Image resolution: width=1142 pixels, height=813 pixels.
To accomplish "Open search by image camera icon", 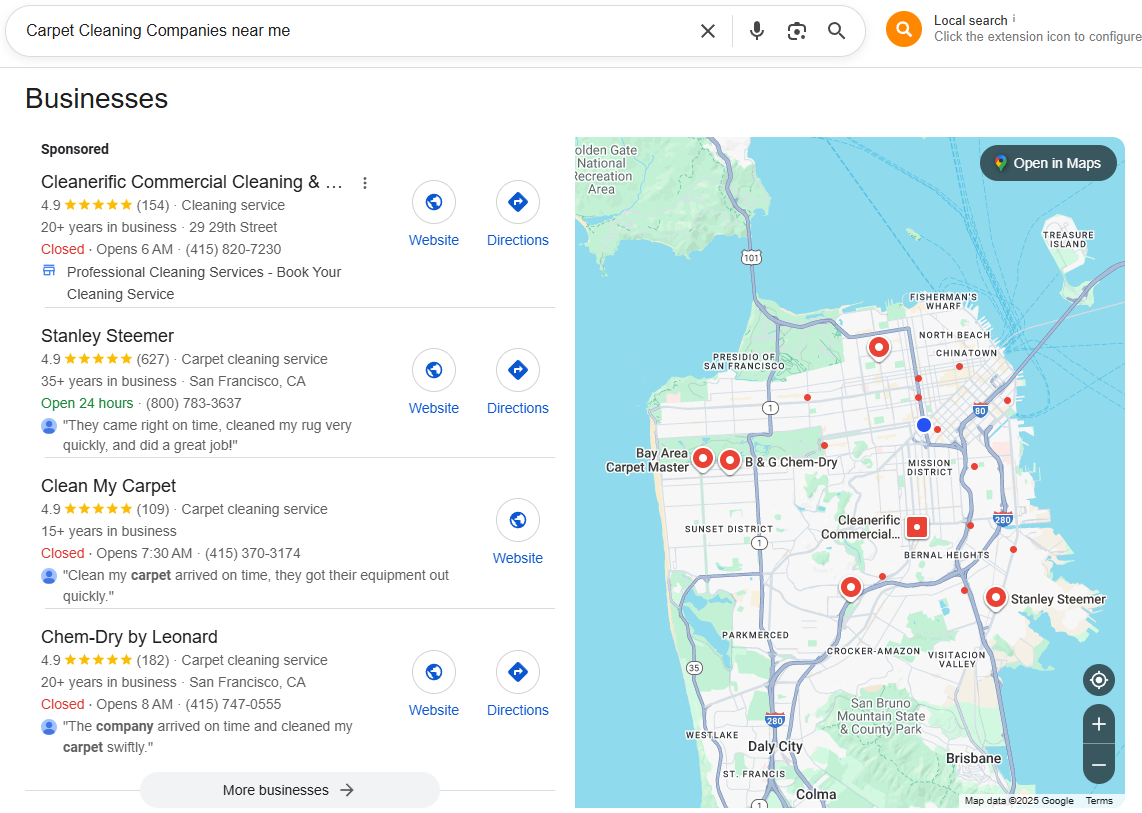I will pos(797,31).
